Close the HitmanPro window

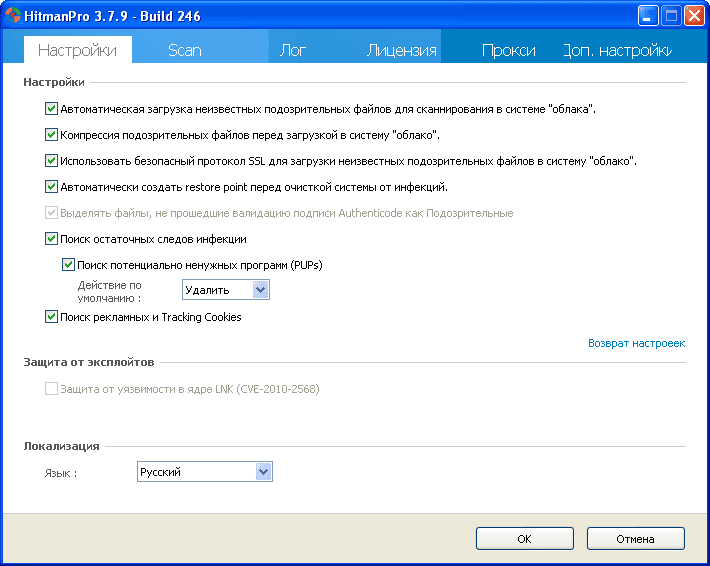tap(694, 16)
